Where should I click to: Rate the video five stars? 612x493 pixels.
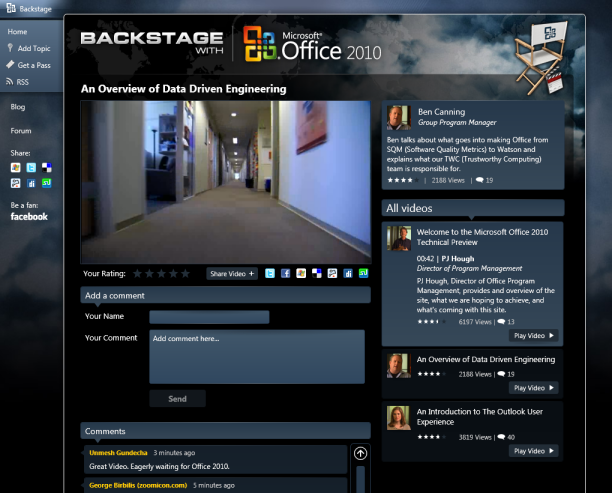coord(186,274)
